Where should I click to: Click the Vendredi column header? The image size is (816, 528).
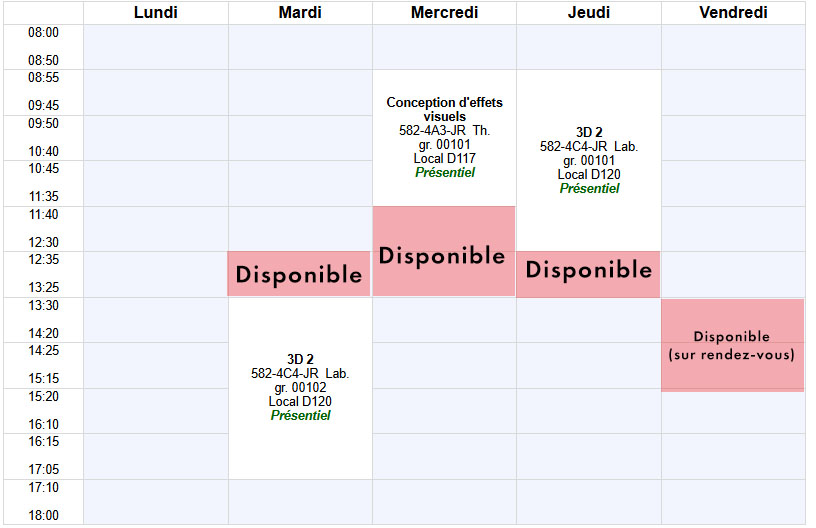(733, 13)
